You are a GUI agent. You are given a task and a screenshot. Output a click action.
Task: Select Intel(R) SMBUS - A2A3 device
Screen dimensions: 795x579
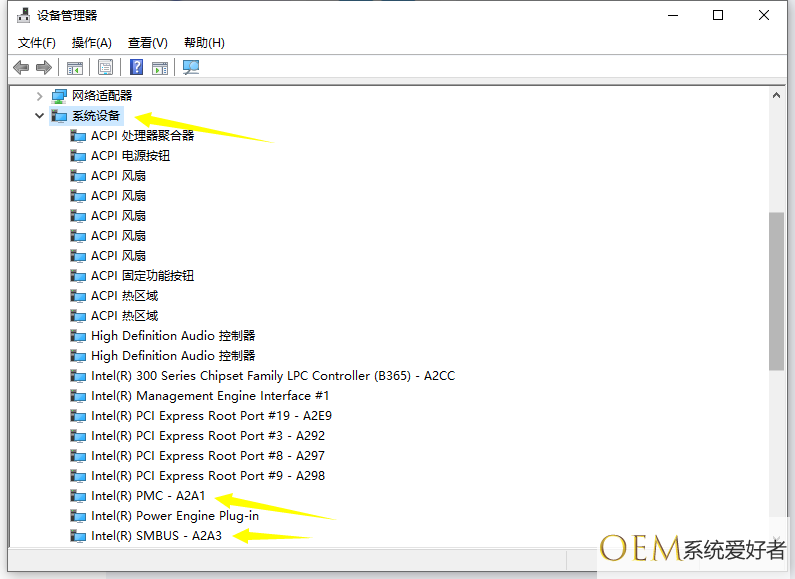click(x=156, y=536)
